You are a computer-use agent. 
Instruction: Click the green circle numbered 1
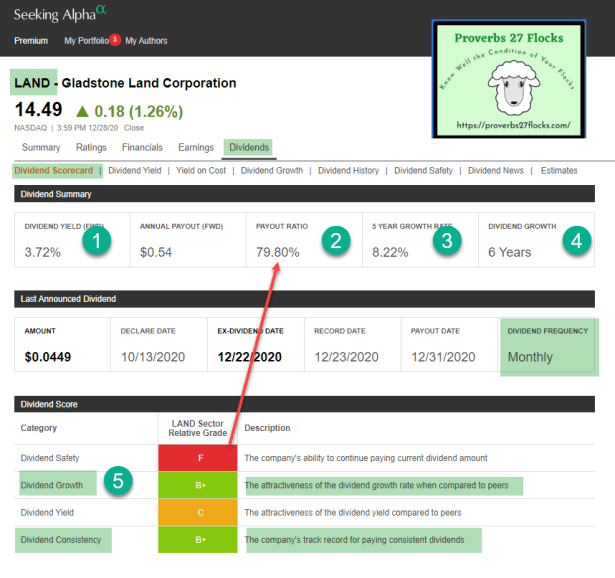tap(97, 240)
